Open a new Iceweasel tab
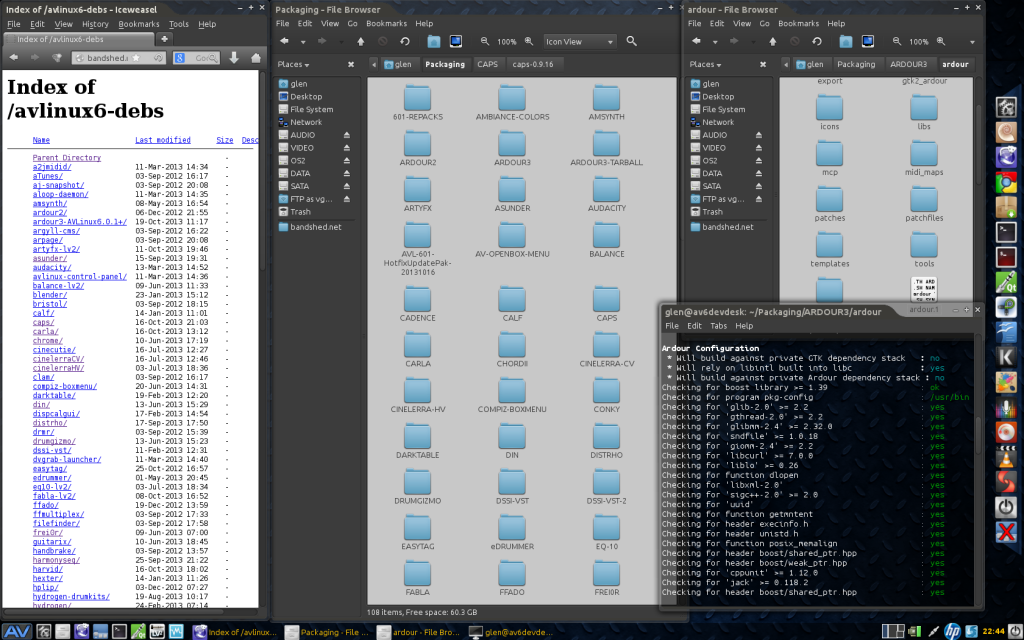Image resolution: width=1024 pixels, height=640 pixels. coord(165,39)
